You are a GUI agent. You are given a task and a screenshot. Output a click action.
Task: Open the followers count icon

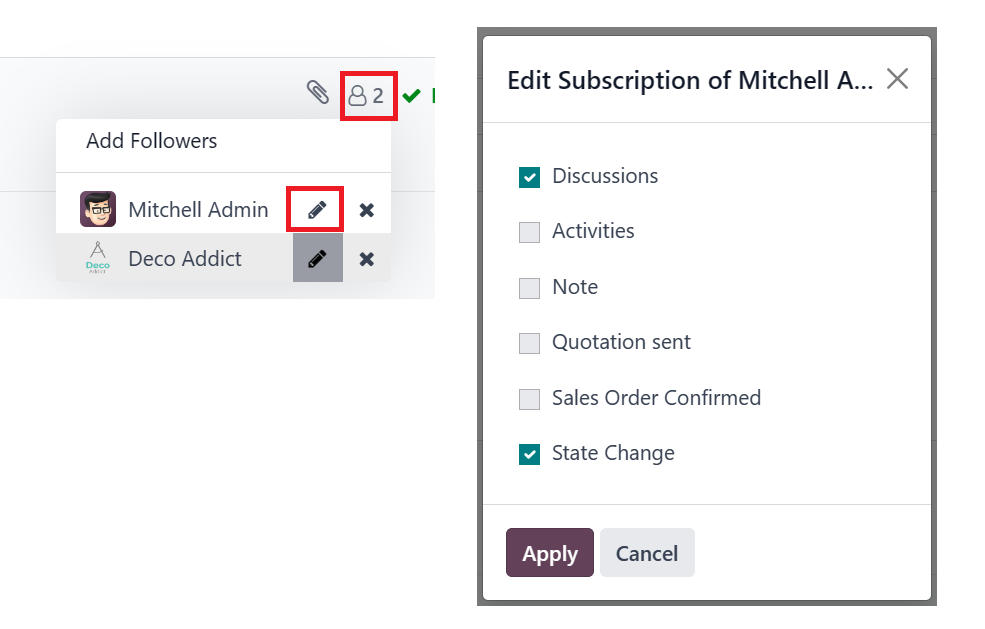click(366, 96)
